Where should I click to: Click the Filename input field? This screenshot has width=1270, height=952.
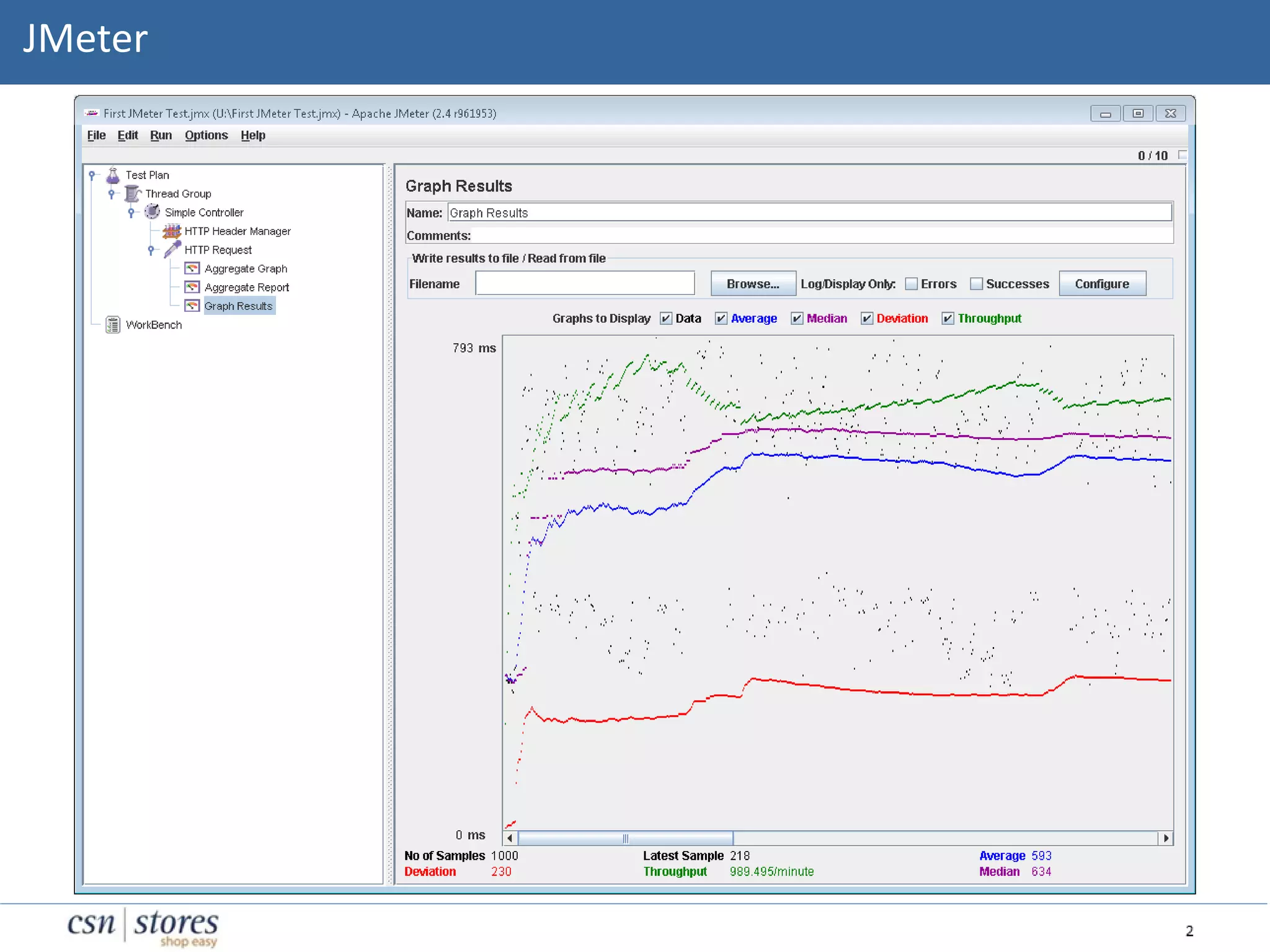coord(584,283)
